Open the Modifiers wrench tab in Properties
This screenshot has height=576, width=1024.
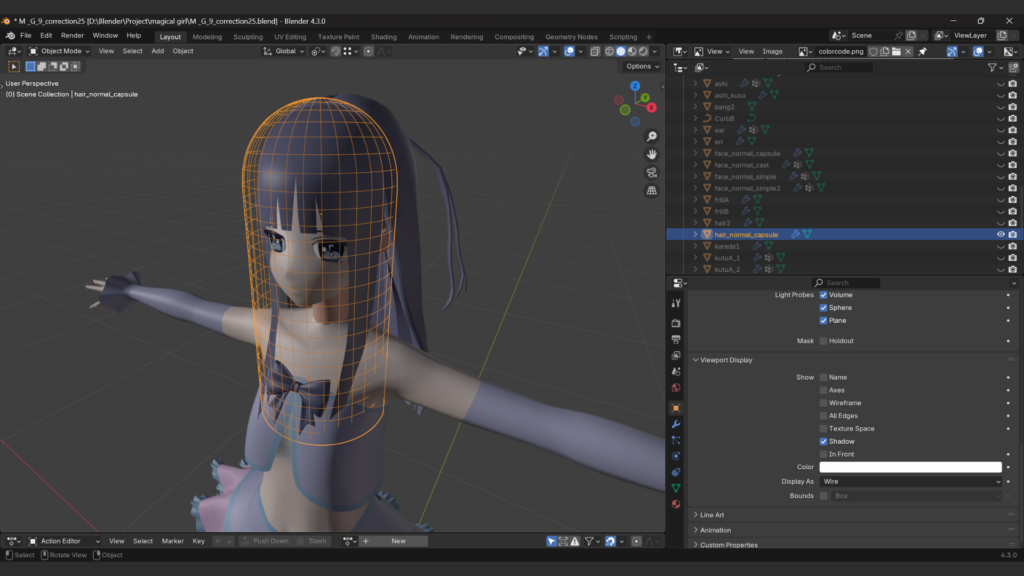point(676,424)
